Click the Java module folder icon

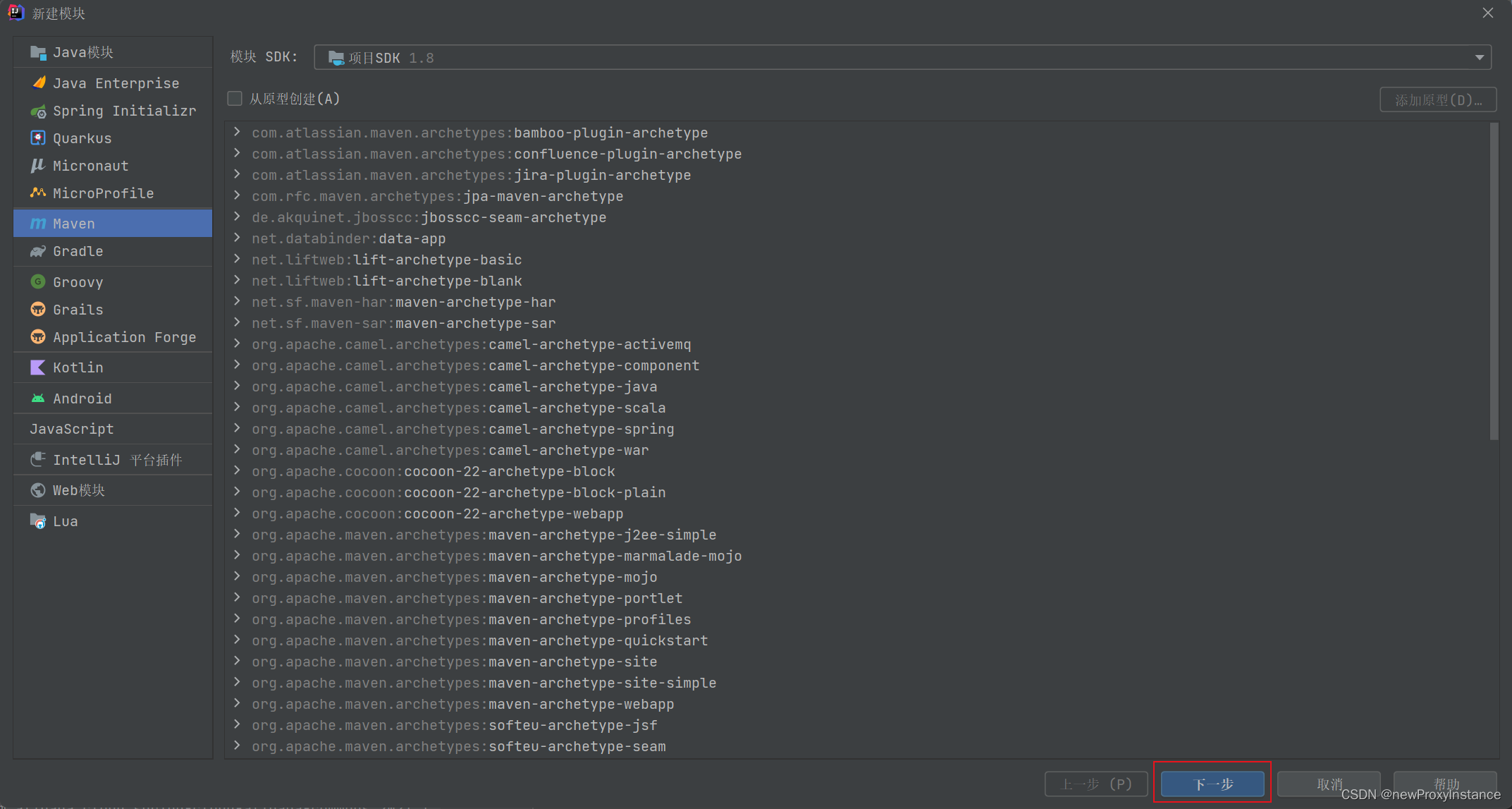(38, 53)
